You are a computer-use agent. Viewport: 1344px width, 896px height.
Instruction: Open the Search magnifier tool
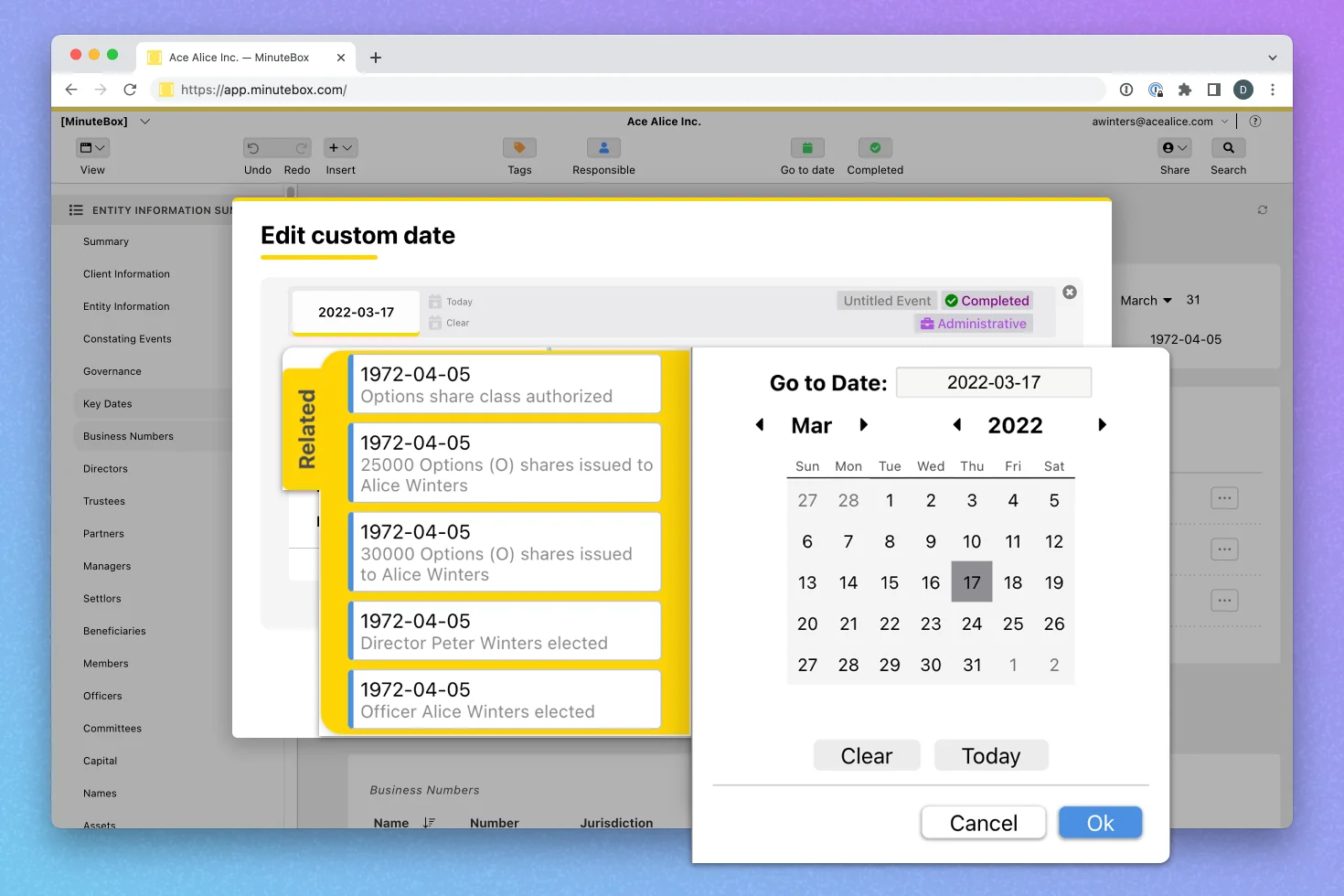coord(1228,148)
